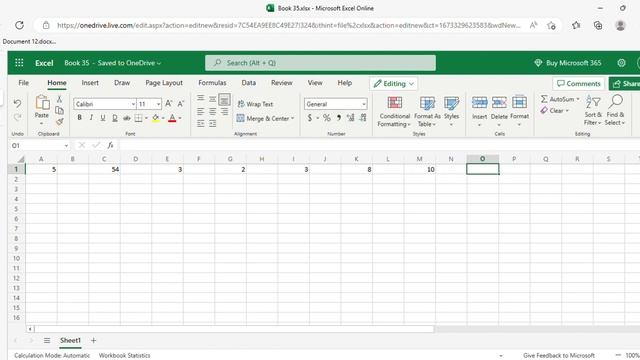Open the cell Styles gallery
Viewport: 640px width, 360px height.
coord(451,112)
